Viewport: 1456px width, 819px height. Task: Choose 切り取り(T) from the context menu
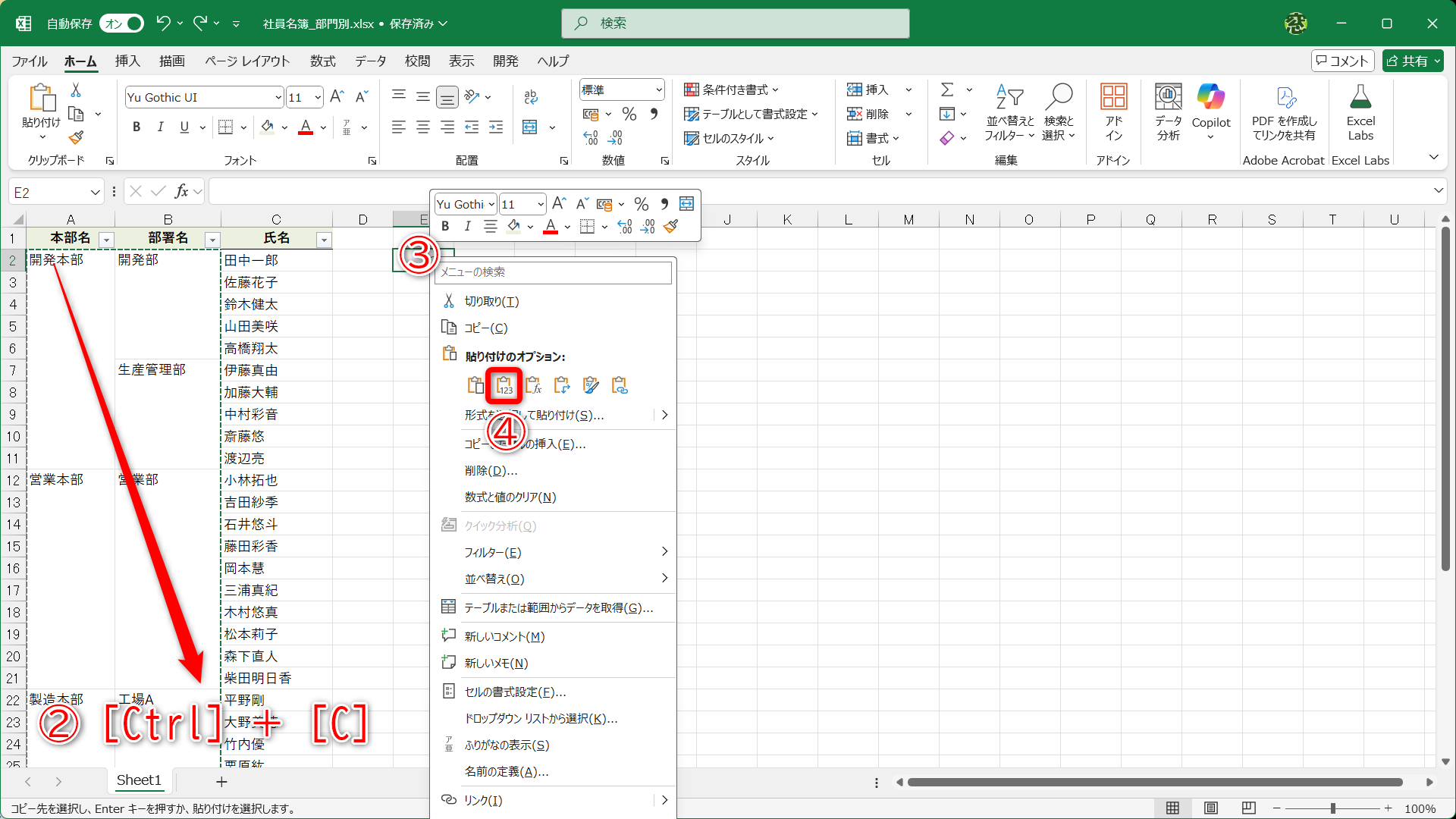click(491, 302)
